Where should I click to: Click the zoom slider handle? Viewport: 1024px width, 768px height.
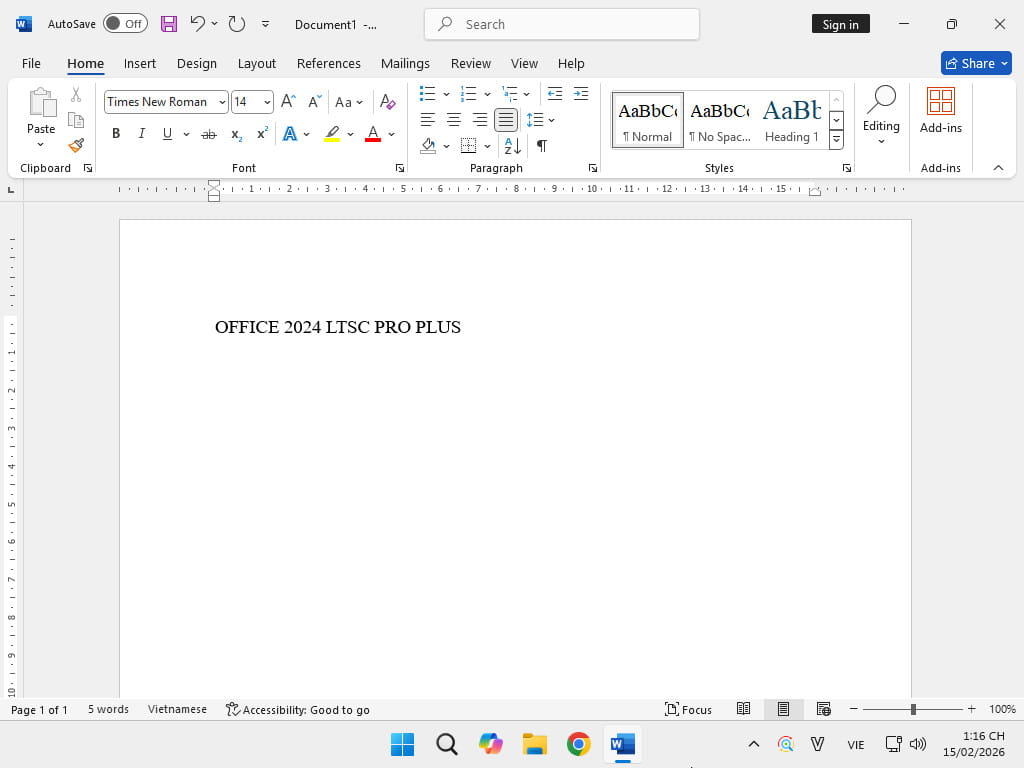click(x=913, y=709)
